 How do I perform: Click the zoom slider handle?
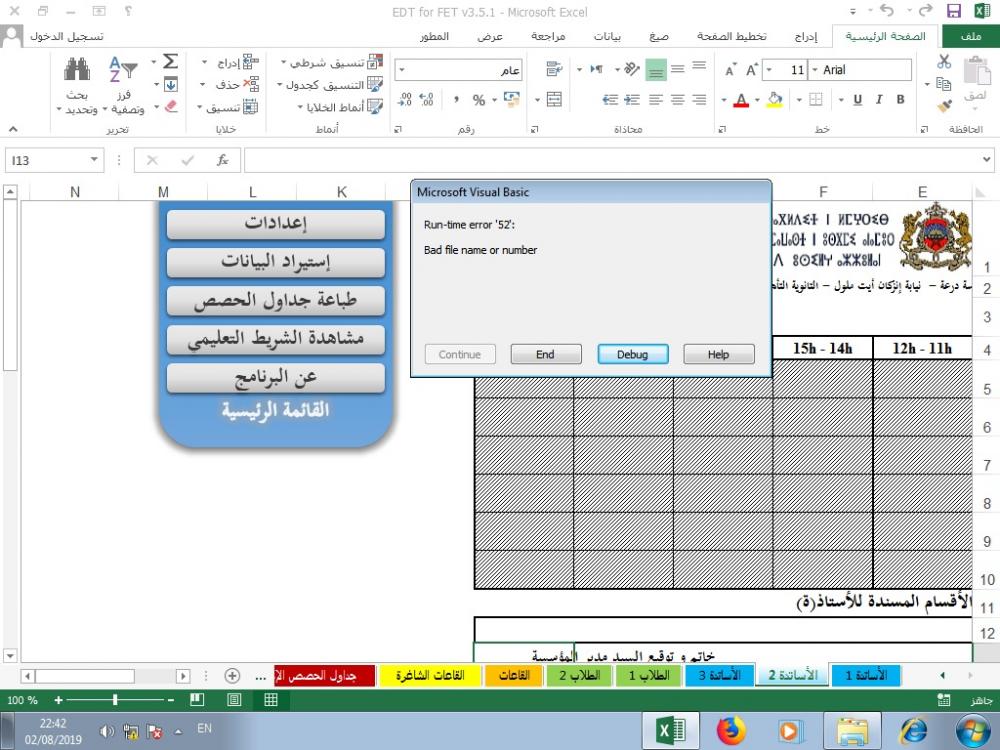(115, 700)
